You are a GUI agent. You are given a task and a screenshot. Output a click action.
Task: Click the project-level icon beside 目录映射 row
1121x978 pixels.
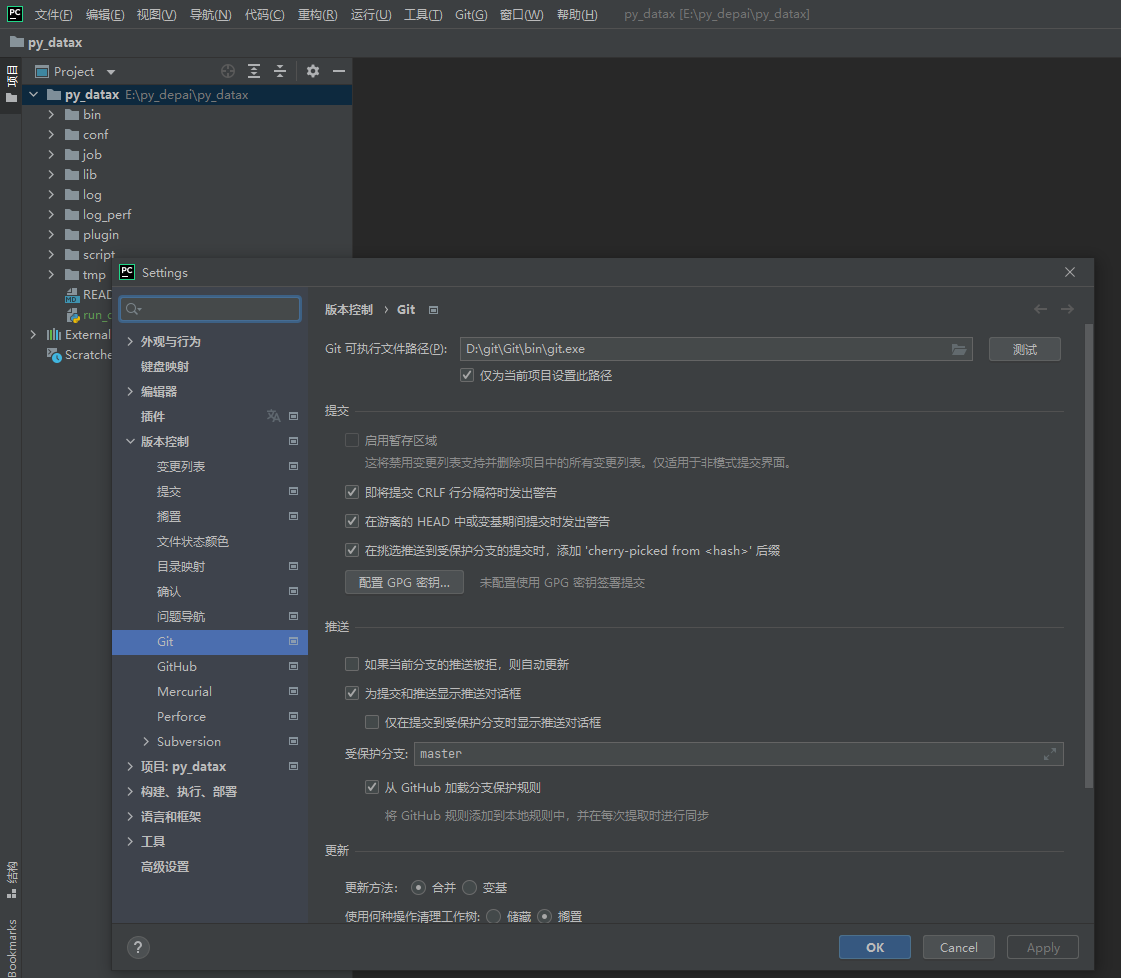click(293, 566)
